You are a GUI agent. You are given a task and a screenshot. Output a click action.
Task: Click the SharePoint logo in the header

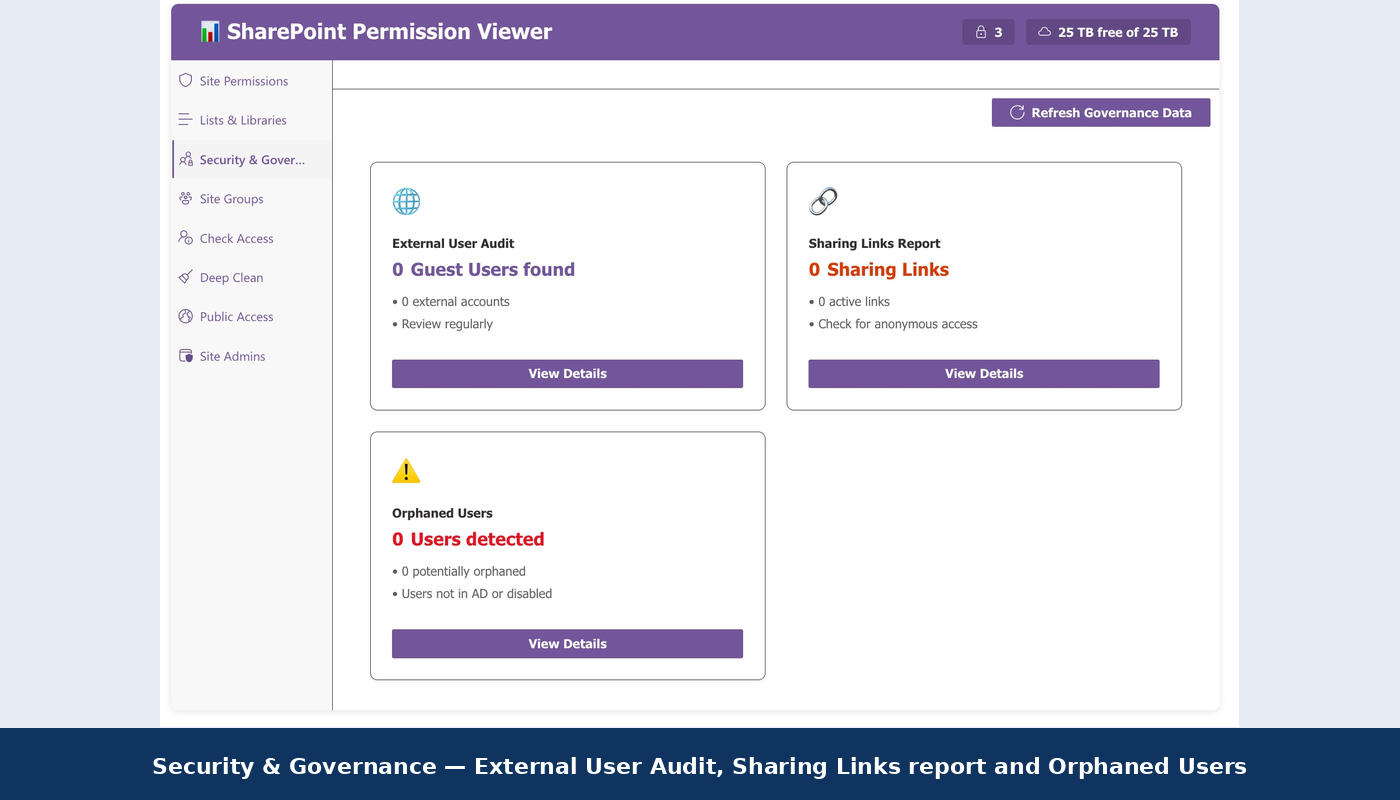pos(209,31)
